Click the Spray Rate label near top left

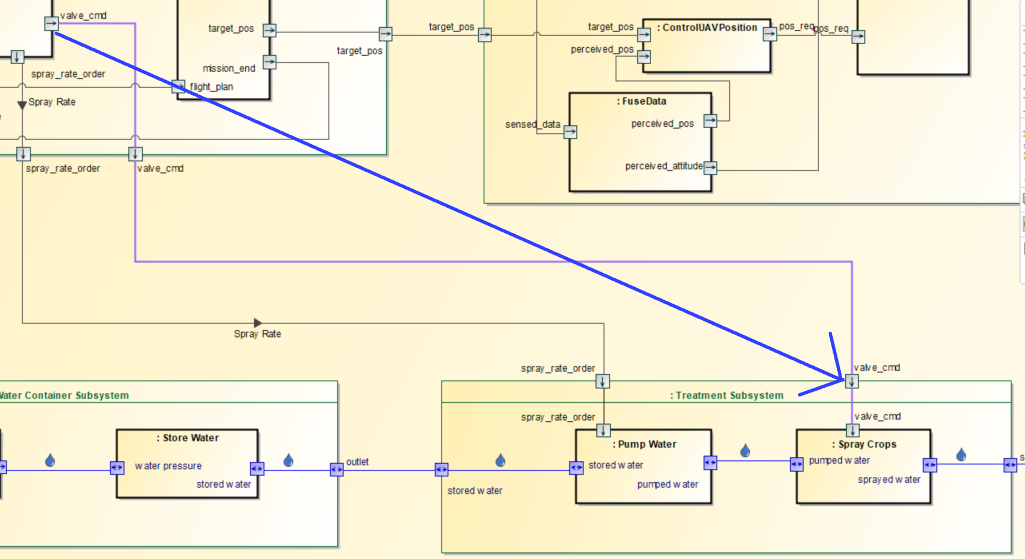coord(52,102)
